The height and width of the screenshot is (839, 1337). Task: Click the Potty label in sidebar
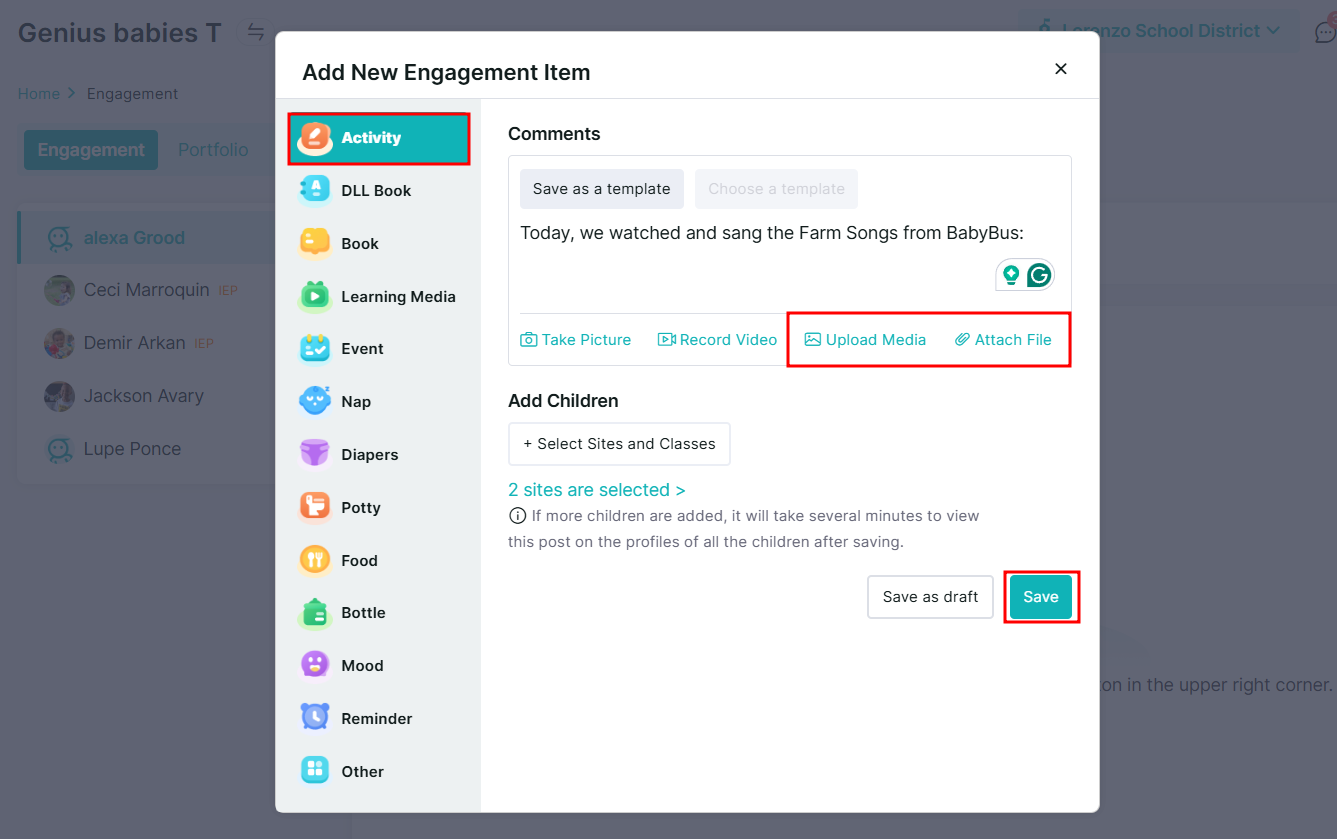(361, 507)
